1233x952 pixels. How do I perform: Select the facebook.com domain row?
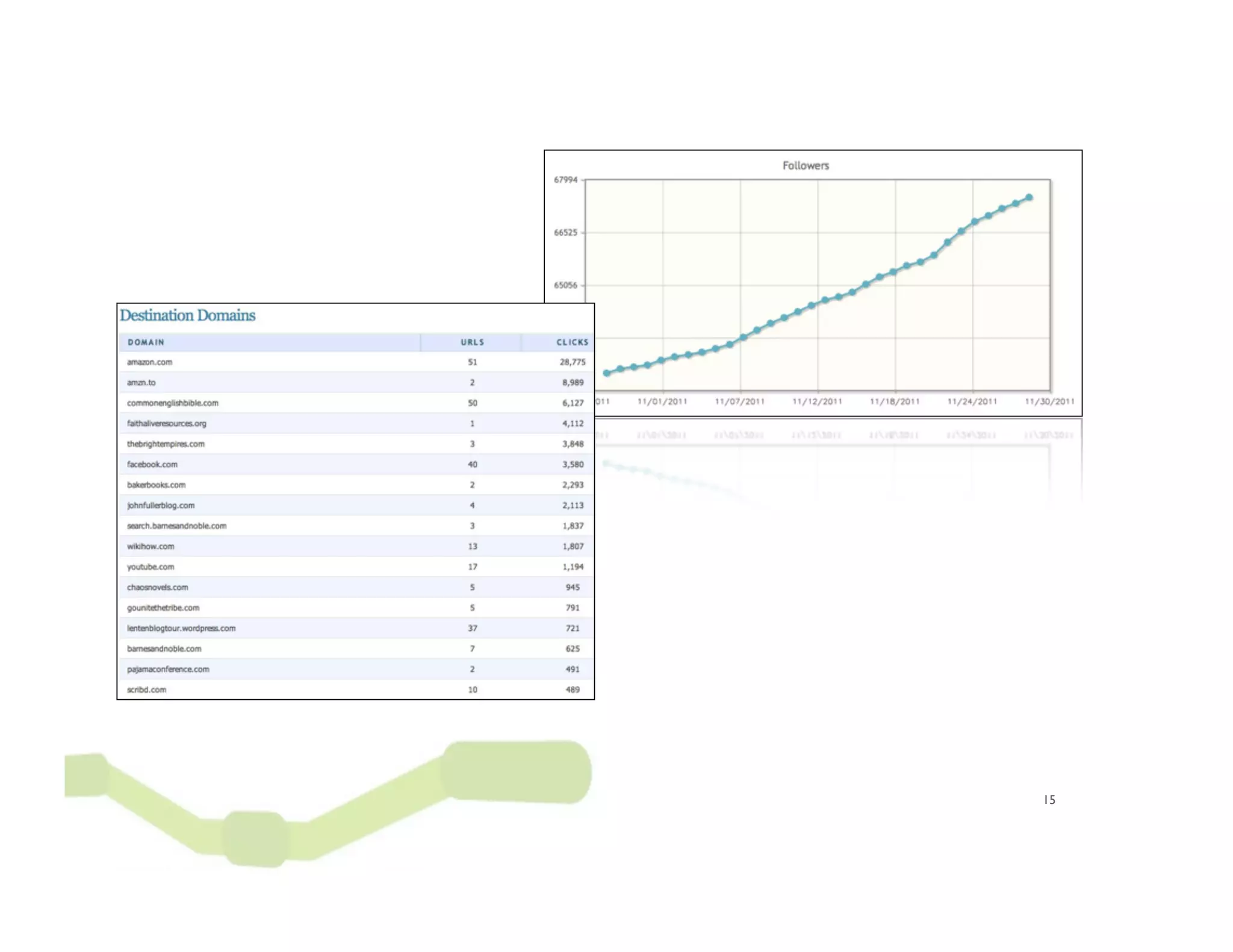[x=152, y=465]
